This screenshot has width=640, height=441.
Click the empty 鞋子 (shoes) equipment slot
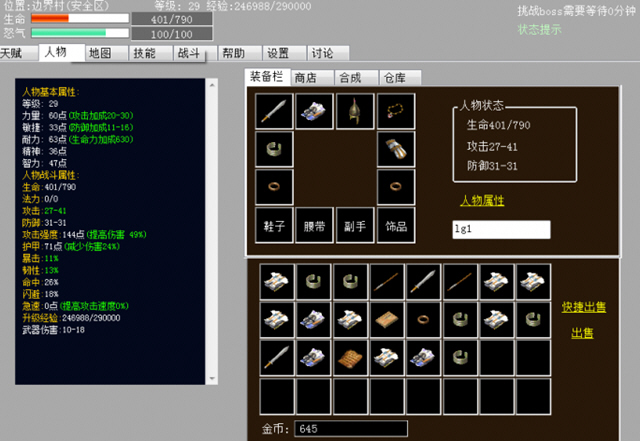pyautogui.click(x=273, y=226)
